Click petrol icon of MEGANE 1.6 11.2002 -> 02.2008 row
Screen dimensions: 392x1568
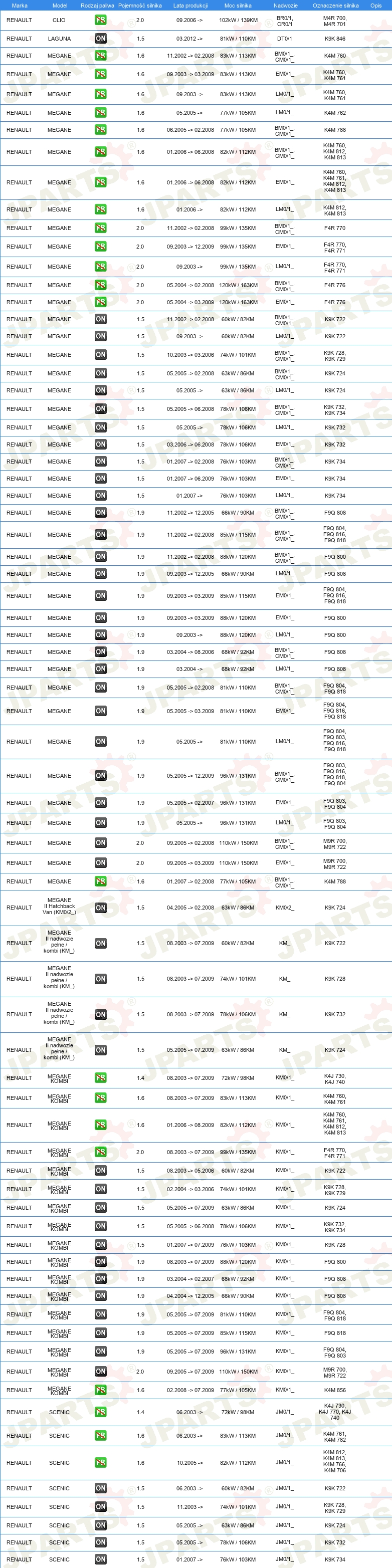[100, 56]
